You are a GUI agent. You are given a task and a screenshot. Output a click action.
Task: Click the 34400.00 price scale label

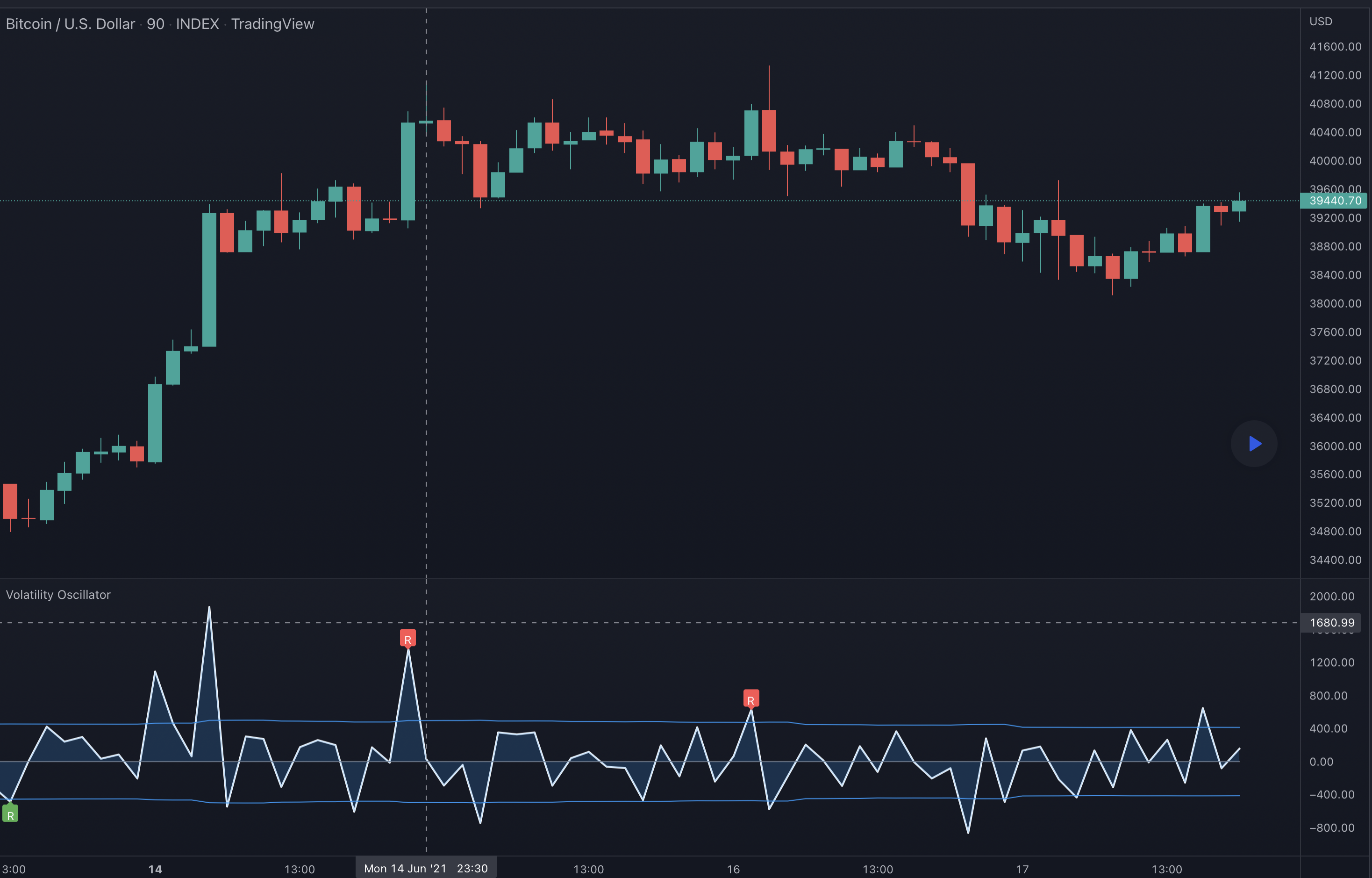(1335, 560)
